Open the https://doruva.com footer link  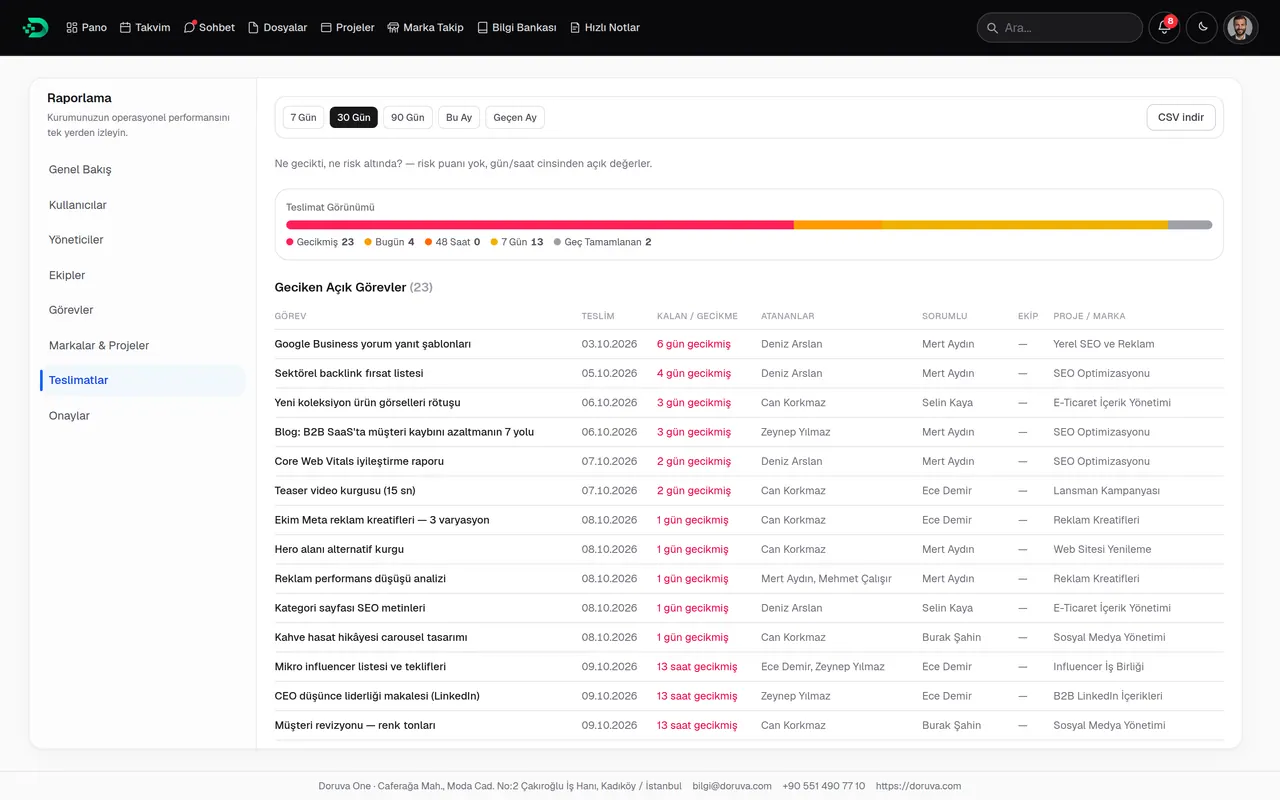point(918,786)
